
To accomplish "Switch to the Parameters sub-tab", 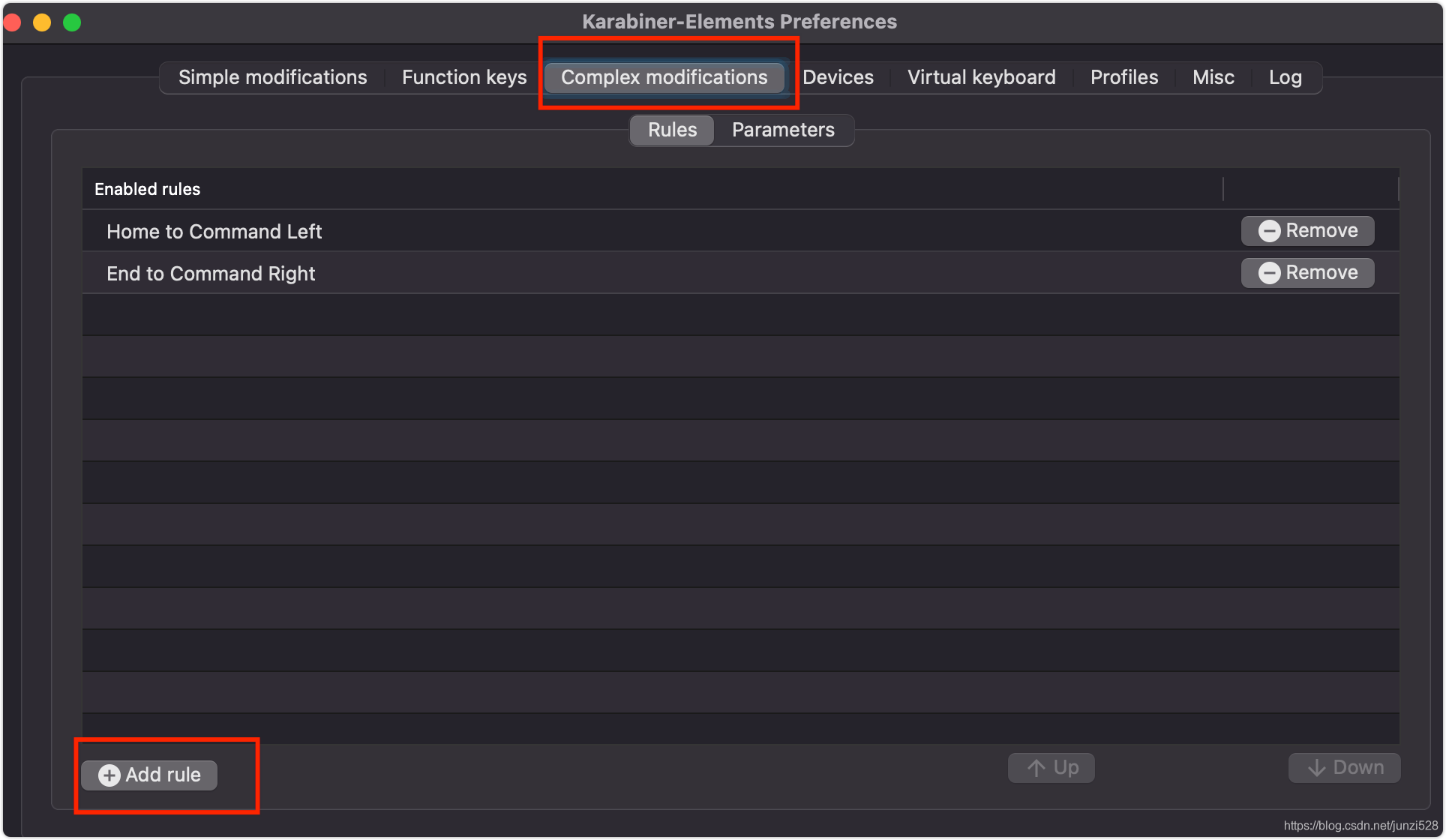I will tap(783, 130).
